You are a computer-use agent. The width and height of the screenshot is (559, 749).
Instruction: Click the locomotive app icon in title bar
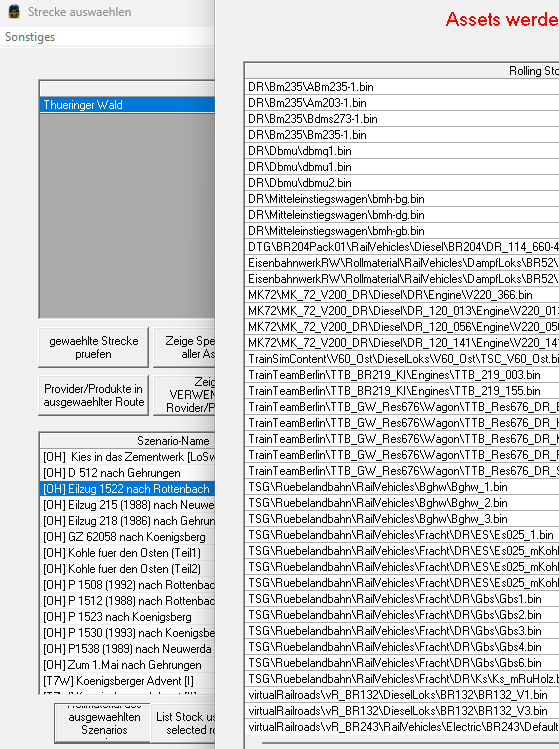click(14, 11)
